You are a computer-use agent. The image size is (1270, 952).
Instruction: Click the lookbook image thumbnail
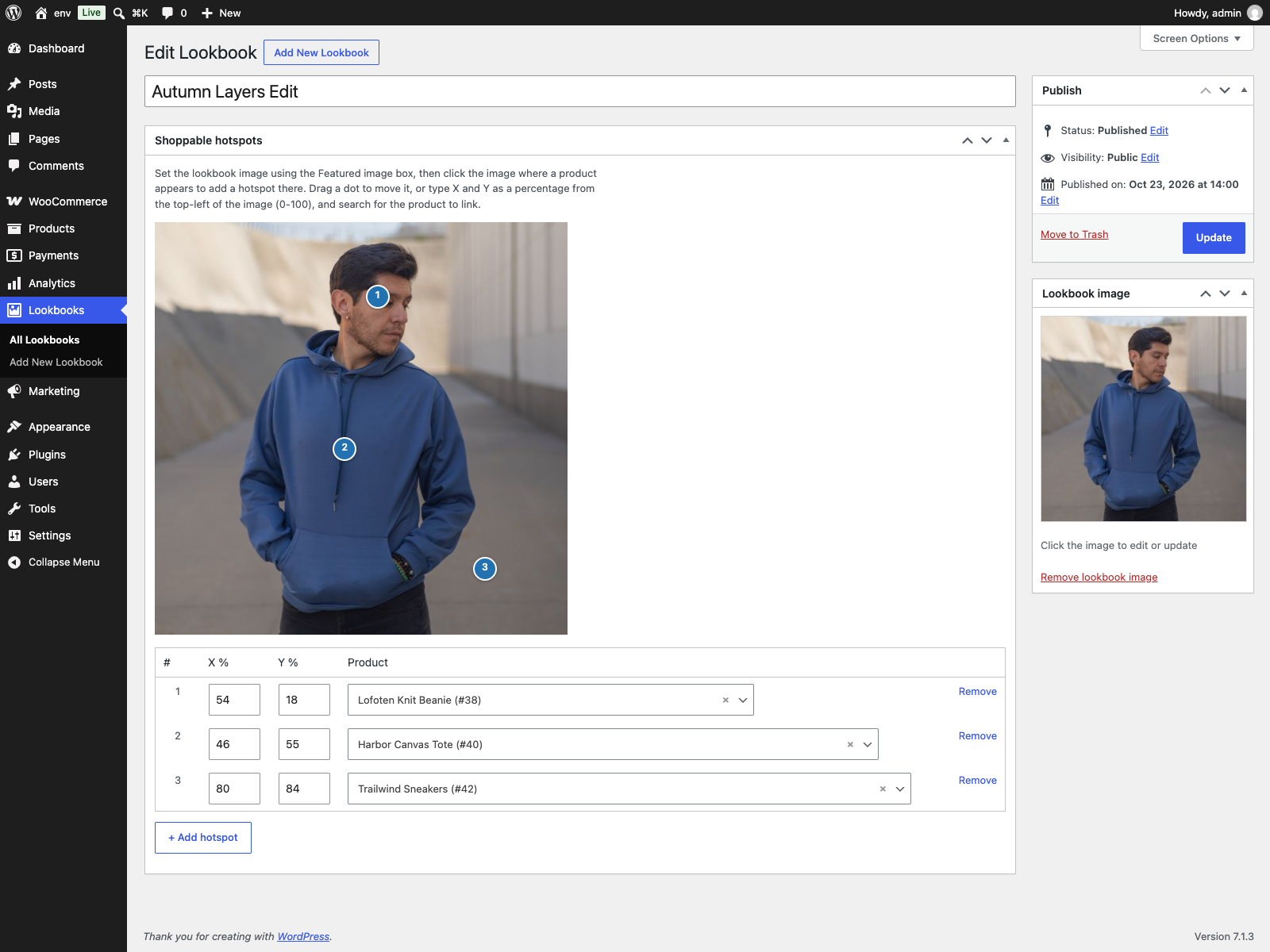pos(1143,419)
